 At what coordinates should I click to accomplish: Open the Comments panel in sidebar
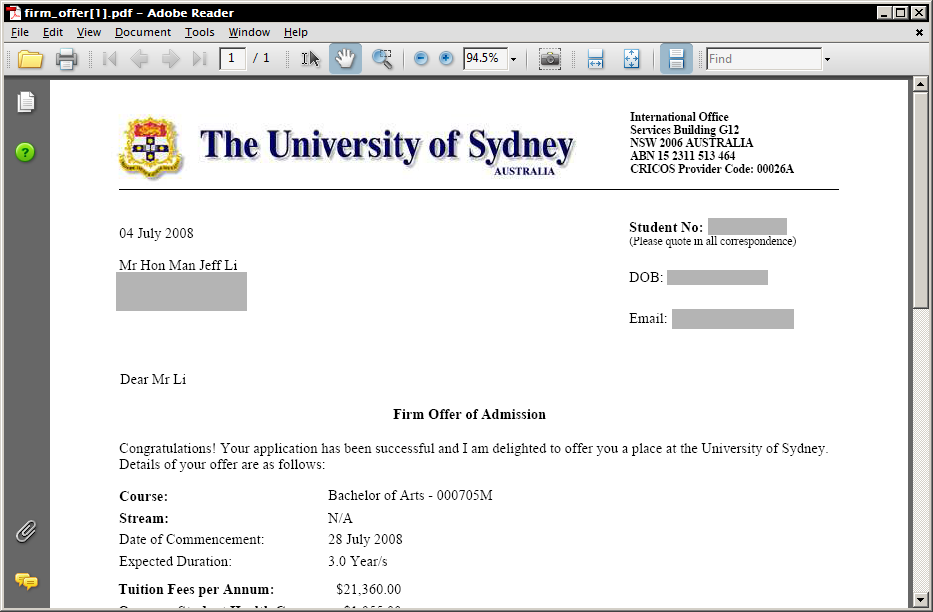coord(26,581)
